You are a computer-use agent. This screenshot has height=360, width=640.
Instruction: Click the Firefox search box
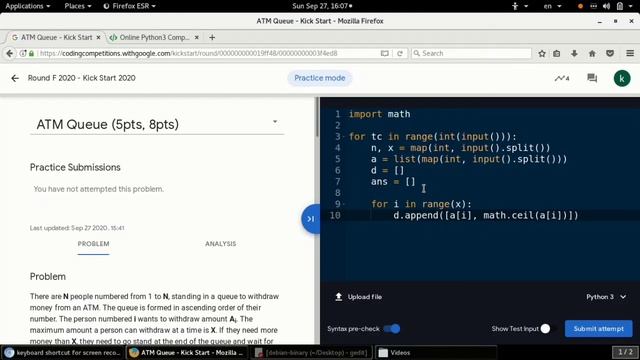471,53
